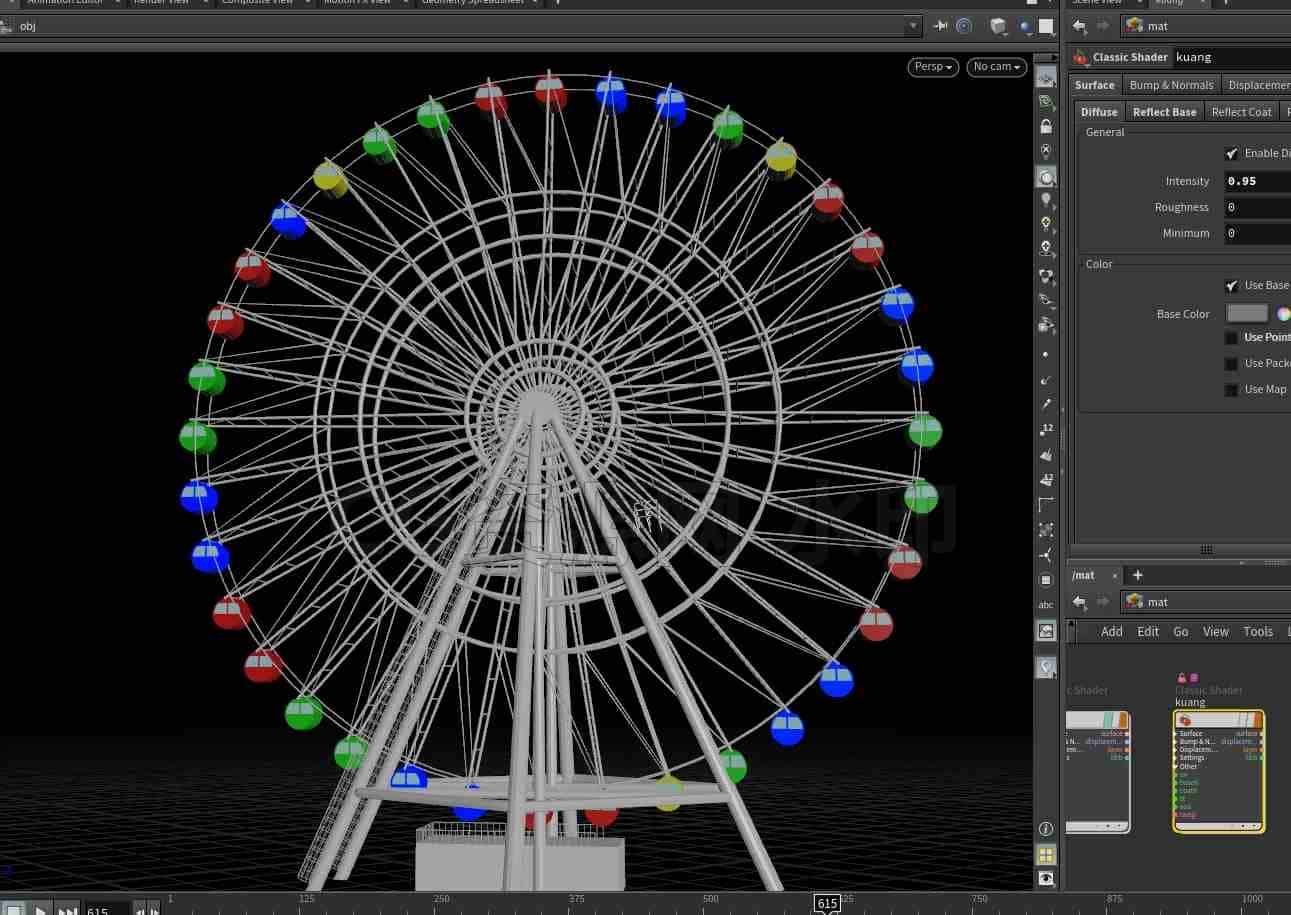Expand the obj path dropdown arrow
Screen dimensions: 1291x915
(x=913, y=26)
